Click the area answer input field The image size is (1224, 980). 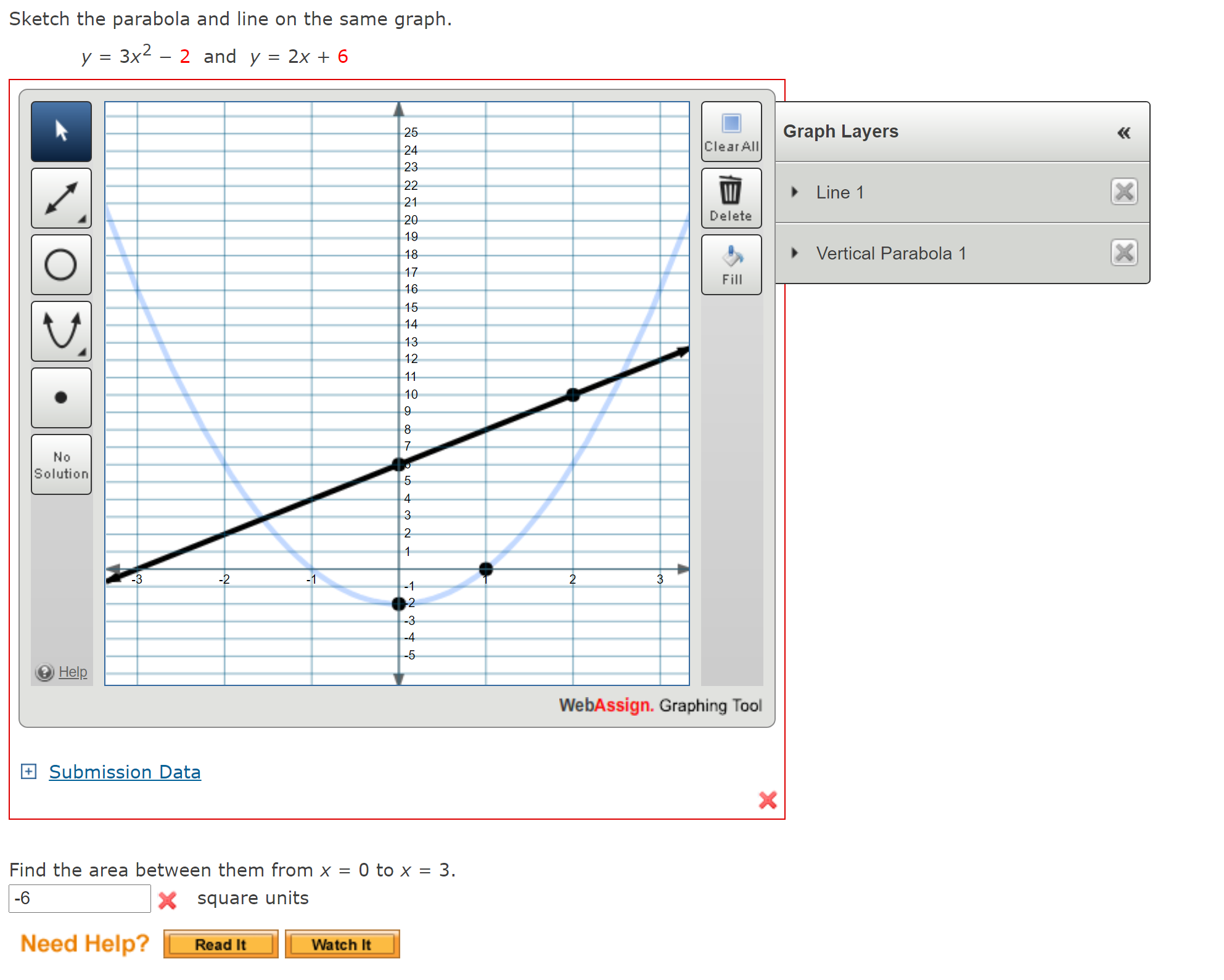pyautogui.click(x=80, y=899)
